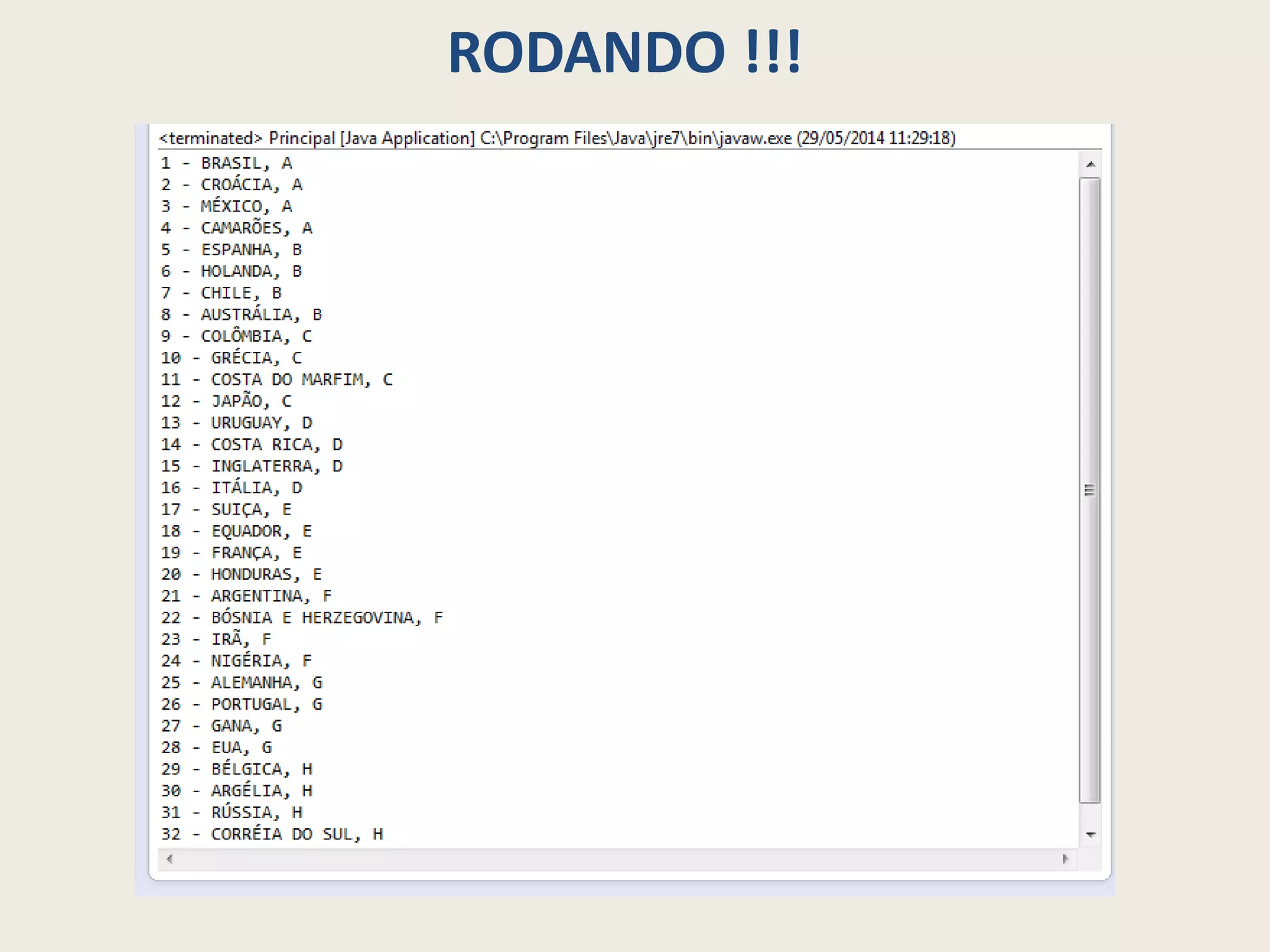Select output line '15 - INGLATERRA, D'
The width and height of the screenshot is (1270, 952).
tap(252, 466)
